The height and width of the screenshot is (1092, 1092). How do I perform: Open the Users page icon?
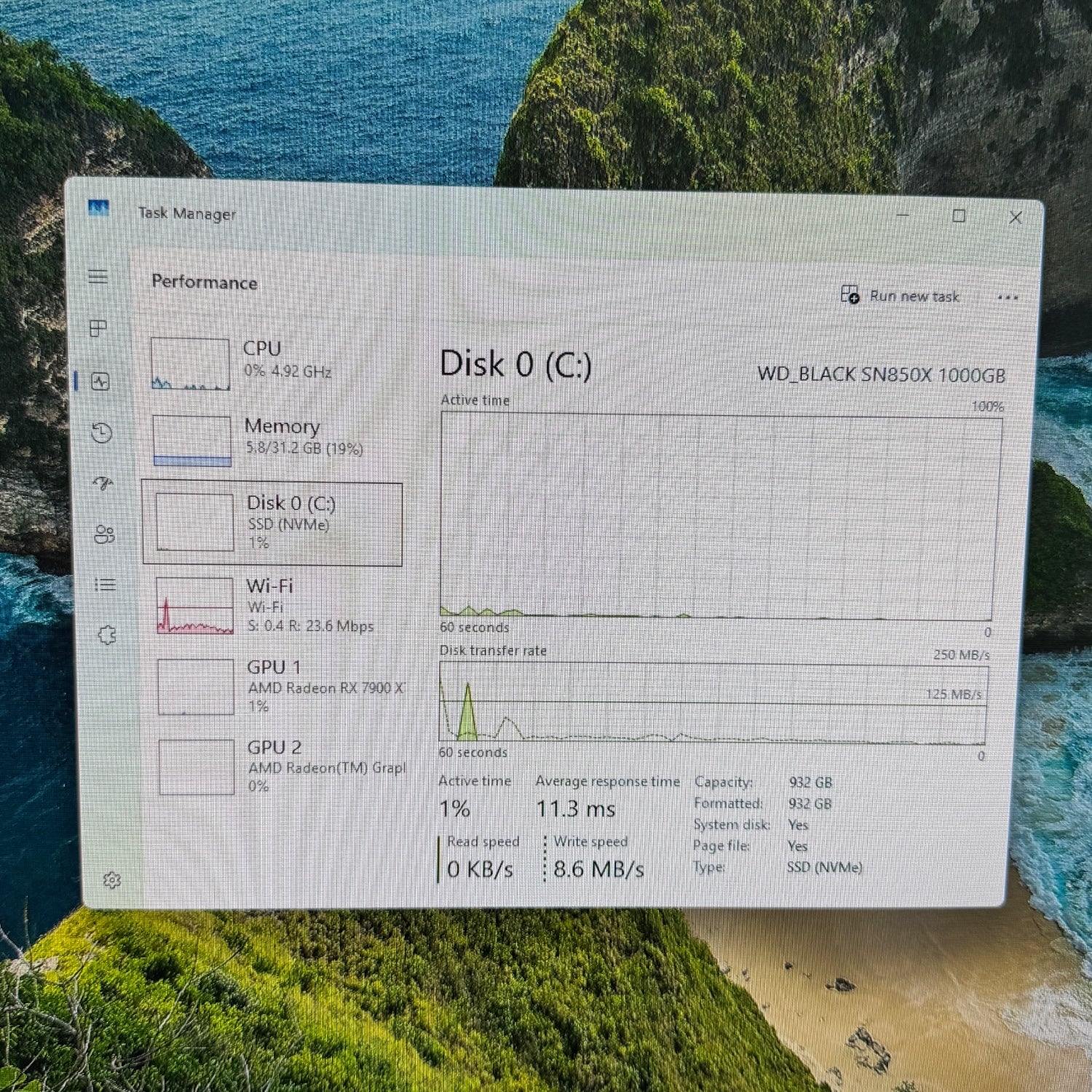105,535
